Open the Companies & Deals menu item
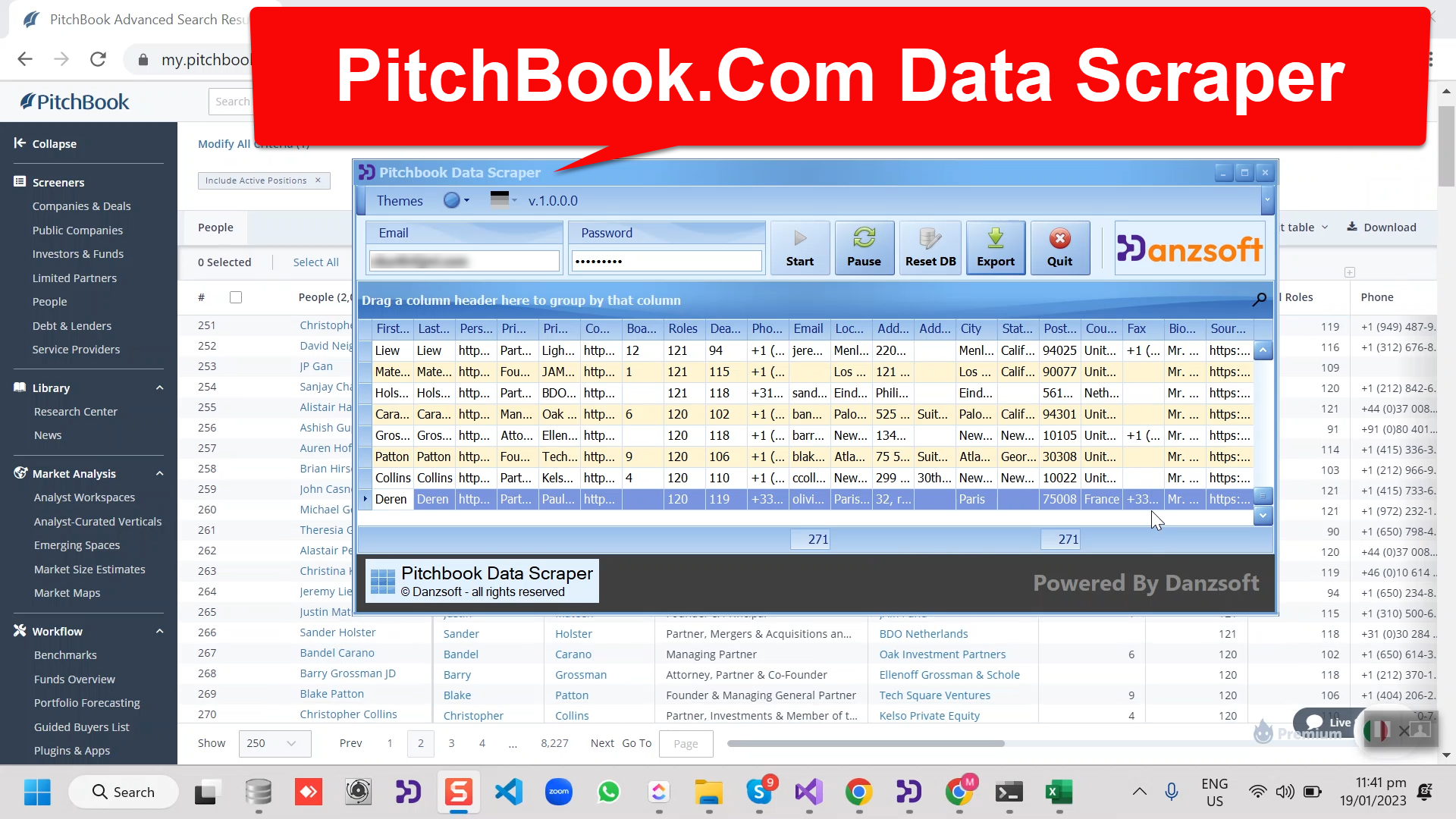This screenshot has height=819, width=1456. (81, 205)
